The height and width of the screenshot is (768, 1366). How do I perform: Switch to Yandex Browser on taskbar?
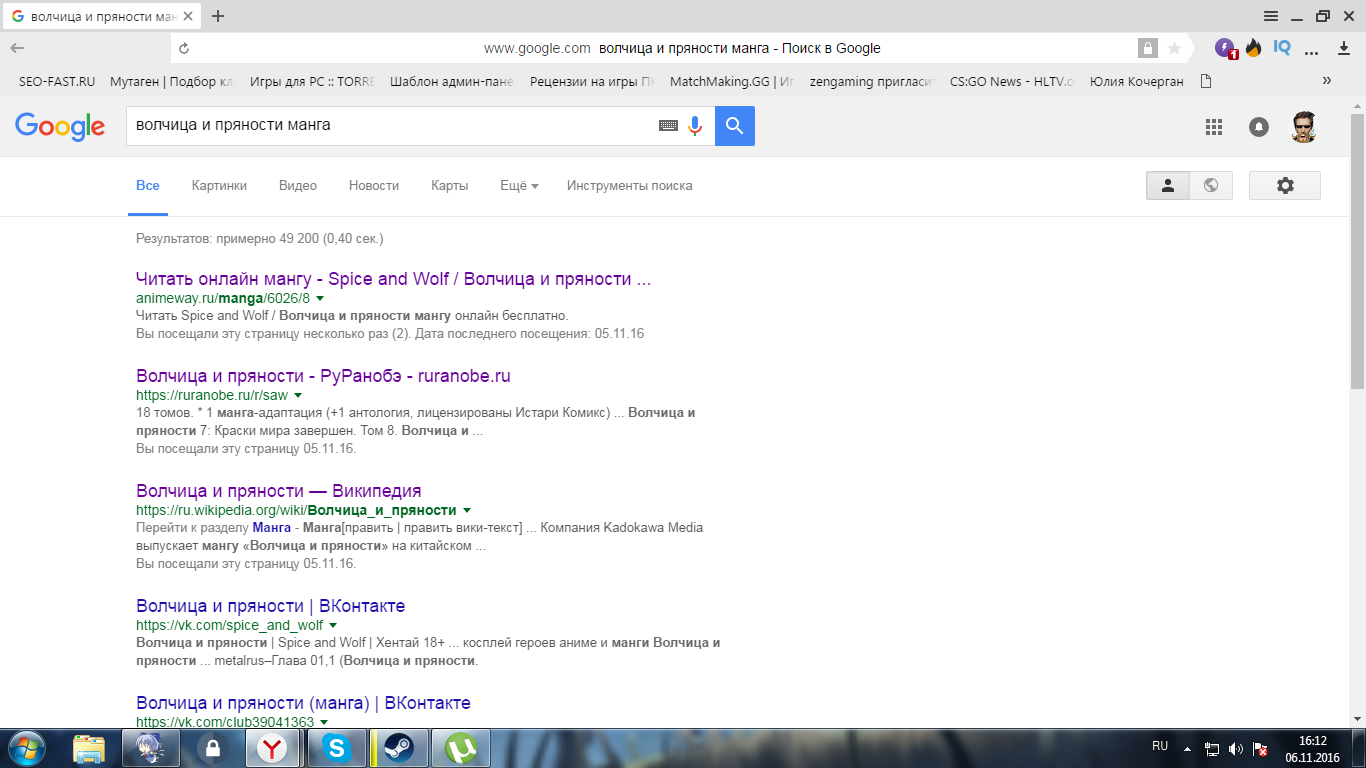(x=271, y=748)
